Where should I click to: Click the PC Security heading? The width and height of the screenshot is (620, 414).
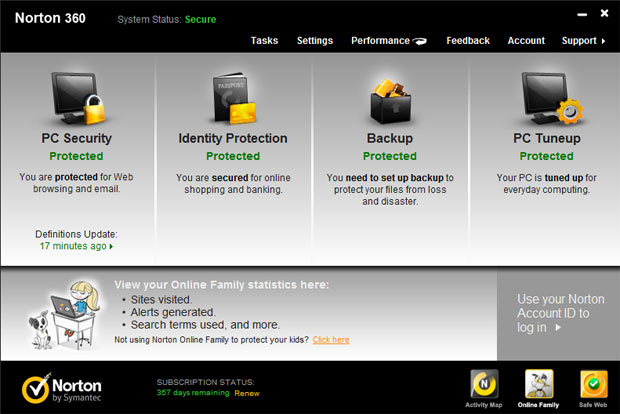click(77, 138)
